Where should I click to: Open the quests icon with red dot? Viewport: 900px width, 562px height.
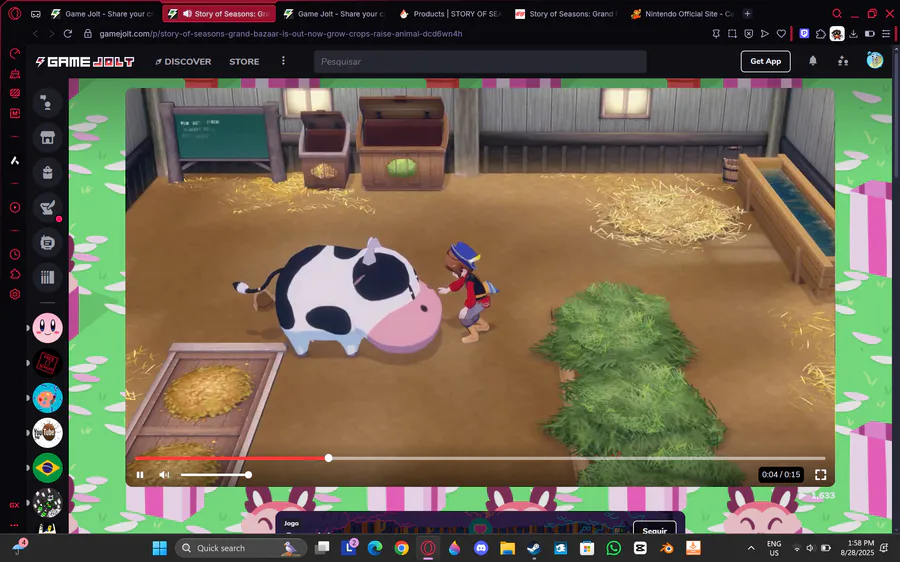pos(47,207)
